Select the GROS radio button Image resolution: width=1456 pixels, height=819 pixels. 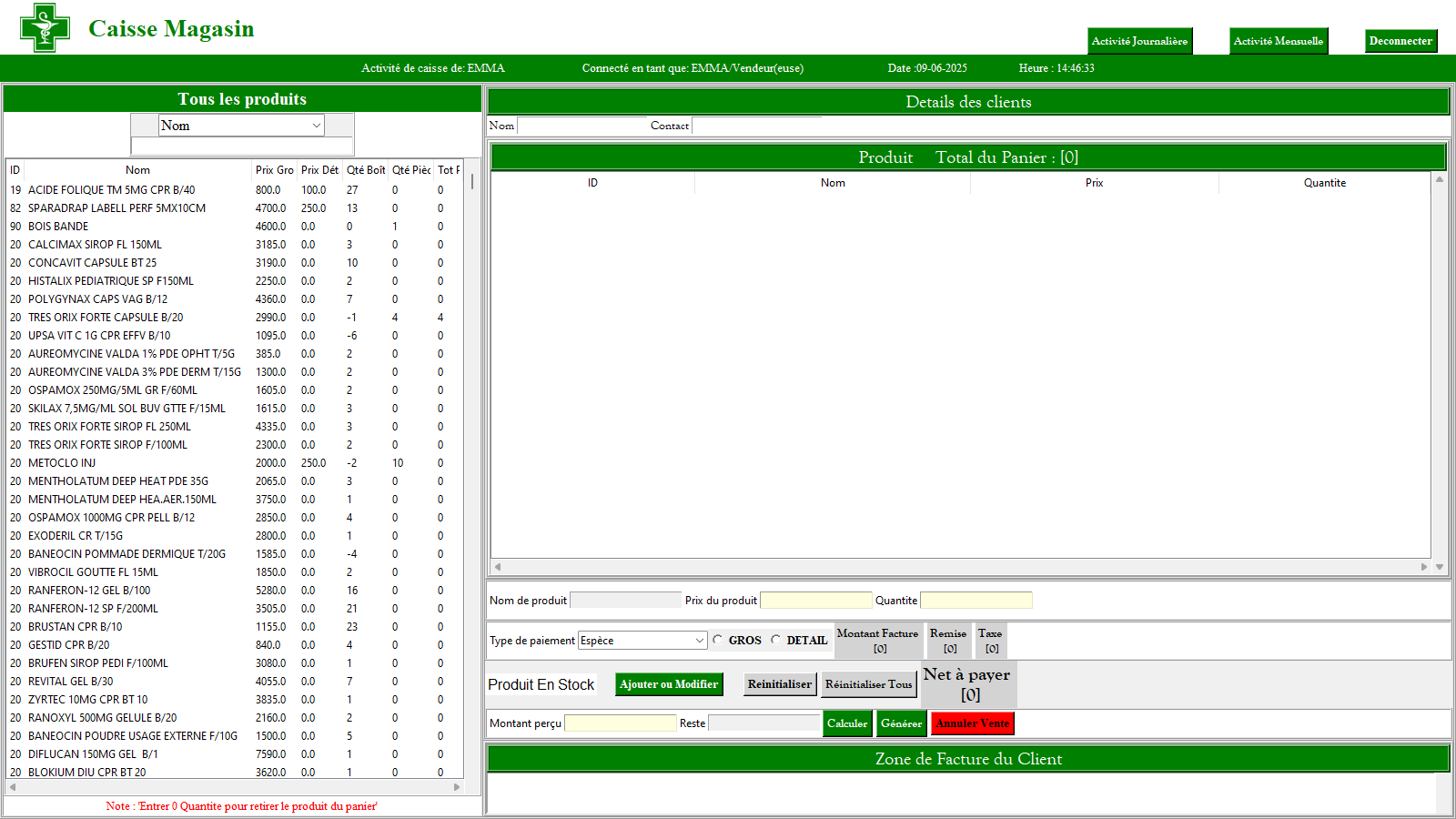point(717,640)
